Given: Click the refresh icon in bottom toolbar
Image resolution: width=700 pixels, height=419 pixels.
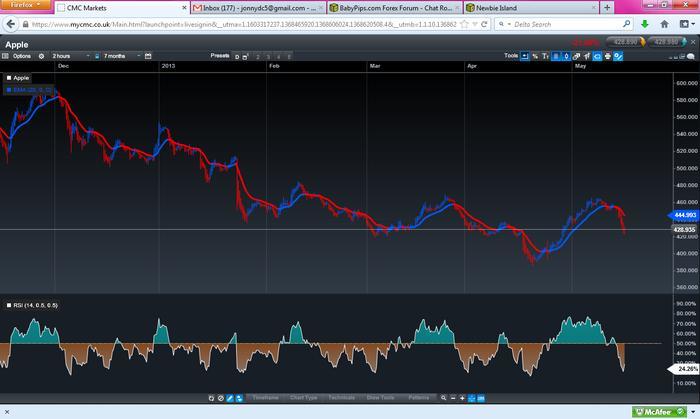Looking at the screenshot, I should pyautogui.click(x=211, y=398).
